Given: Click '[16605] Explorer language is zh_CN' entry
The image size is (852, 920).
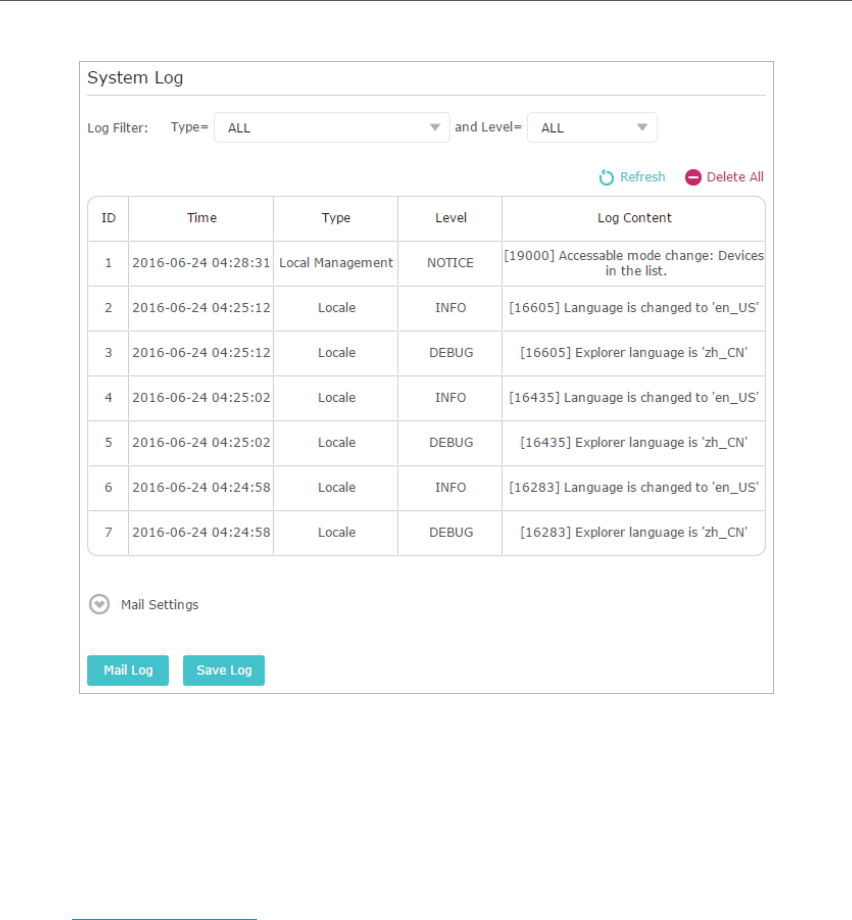Looking at the screenshot, I should click(x=634, y=353).
